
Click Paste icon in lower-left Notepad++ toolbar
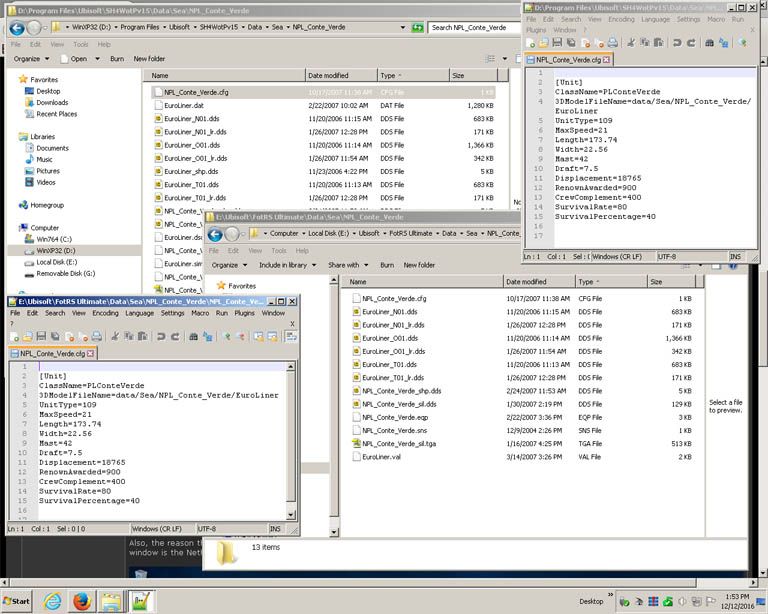pyautogui.click(x=143, y=336)
